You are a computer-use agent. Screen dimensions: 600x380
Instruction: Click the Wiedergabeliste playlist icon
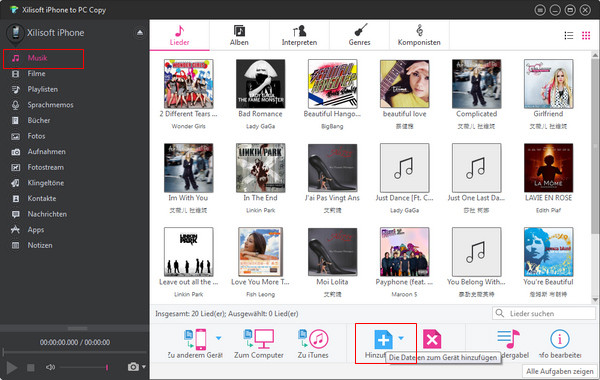(x=509, y=338)
